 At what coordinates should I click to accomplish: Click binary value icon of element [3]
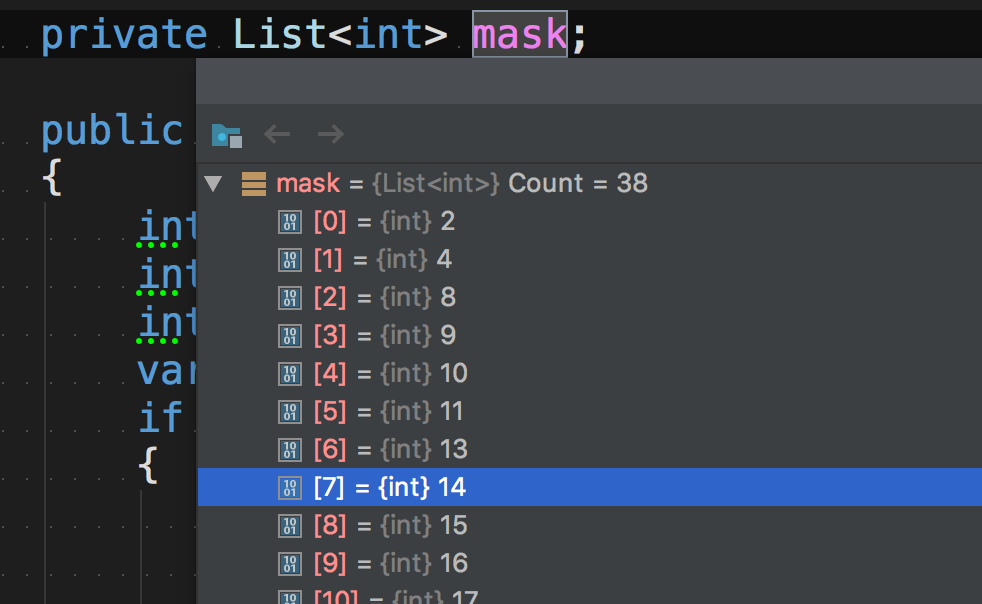pos(289,336)
